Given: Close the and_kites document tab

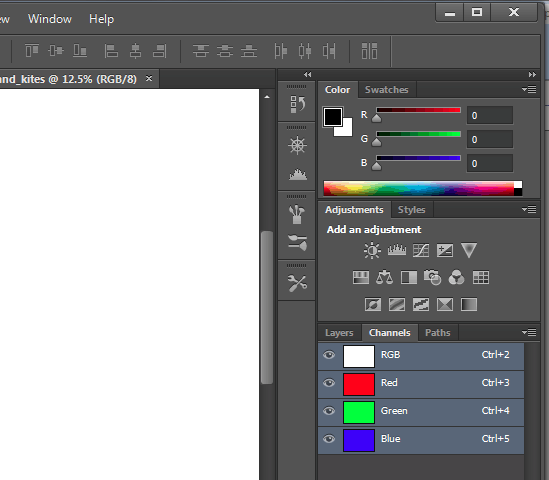Looking at the screenshot, I should click(149, 78).
